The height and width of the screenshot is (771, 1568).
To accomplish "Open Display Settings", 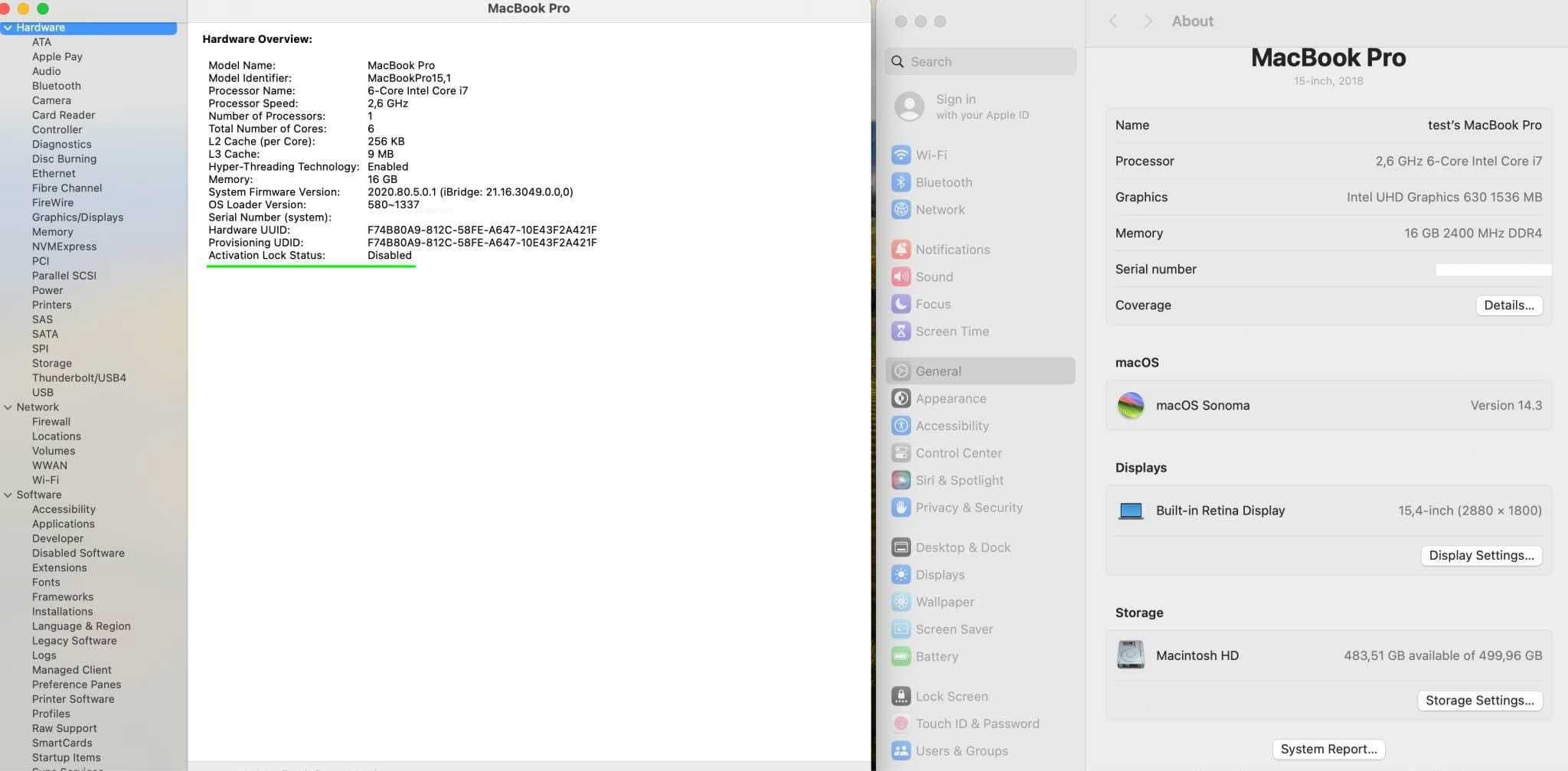I will [x=1481, y=556].
